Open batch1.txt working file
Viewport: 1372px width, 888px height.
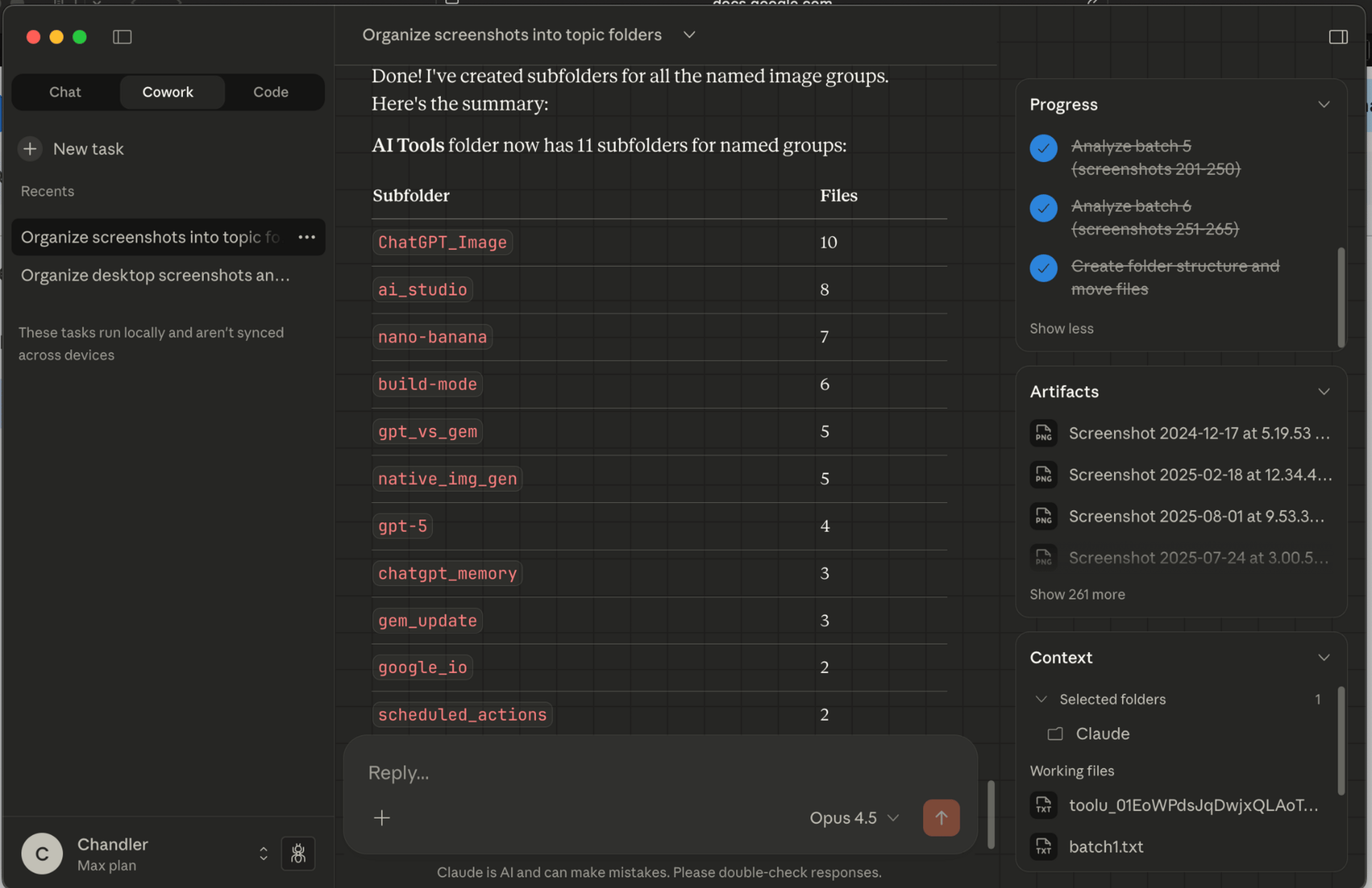(x=1105, y=847)
